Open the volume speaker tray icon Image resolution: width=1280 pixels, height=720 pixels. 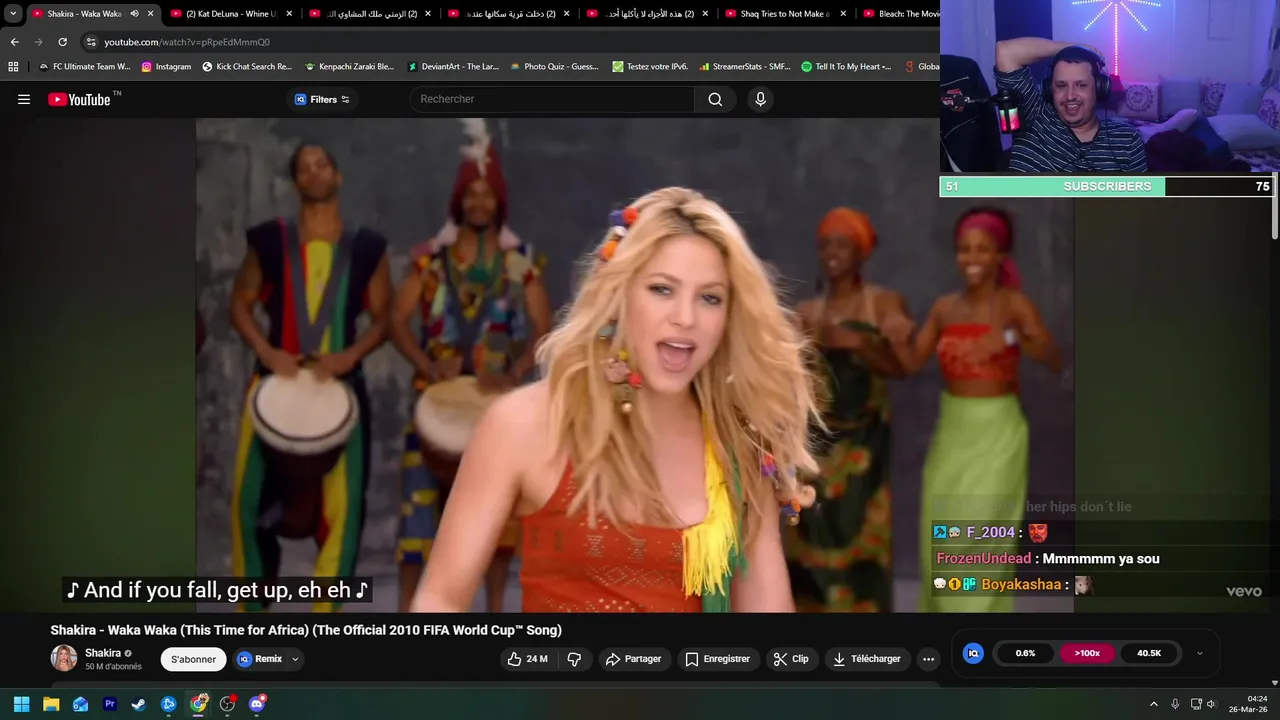(x=1211, y=704)
